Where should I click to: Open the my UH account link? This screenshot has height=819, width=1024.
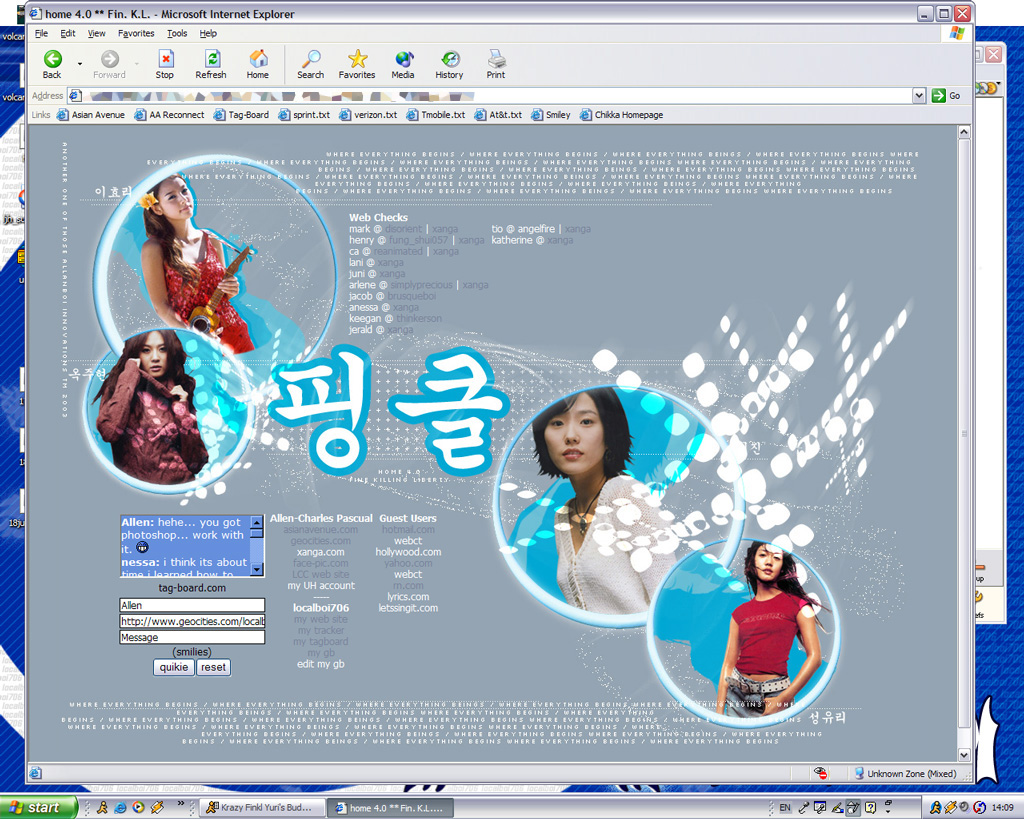[x=321, y=585]
